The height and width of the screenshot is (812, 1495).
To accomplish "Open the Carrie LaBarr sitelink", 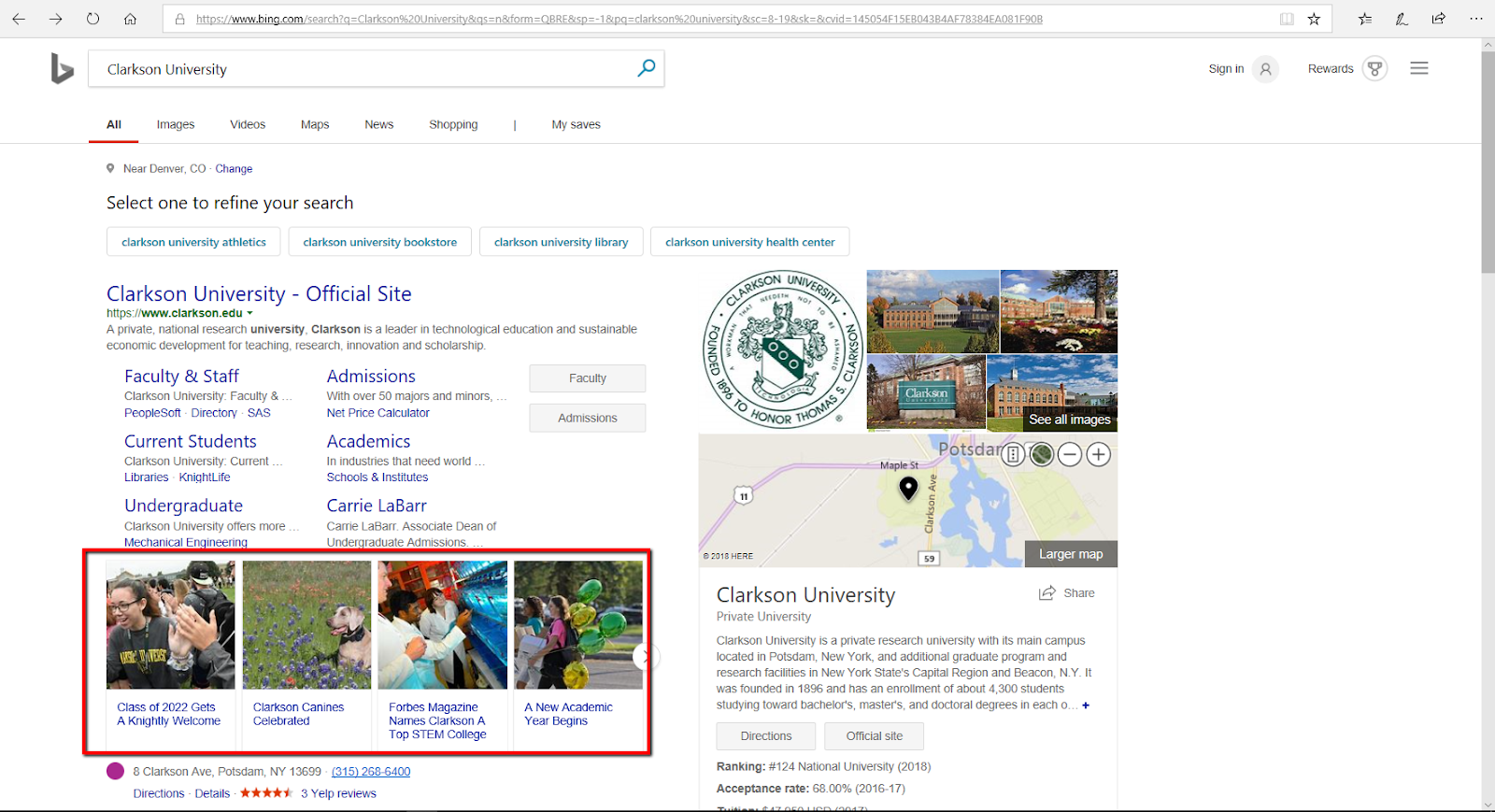I will coord(377,506).
